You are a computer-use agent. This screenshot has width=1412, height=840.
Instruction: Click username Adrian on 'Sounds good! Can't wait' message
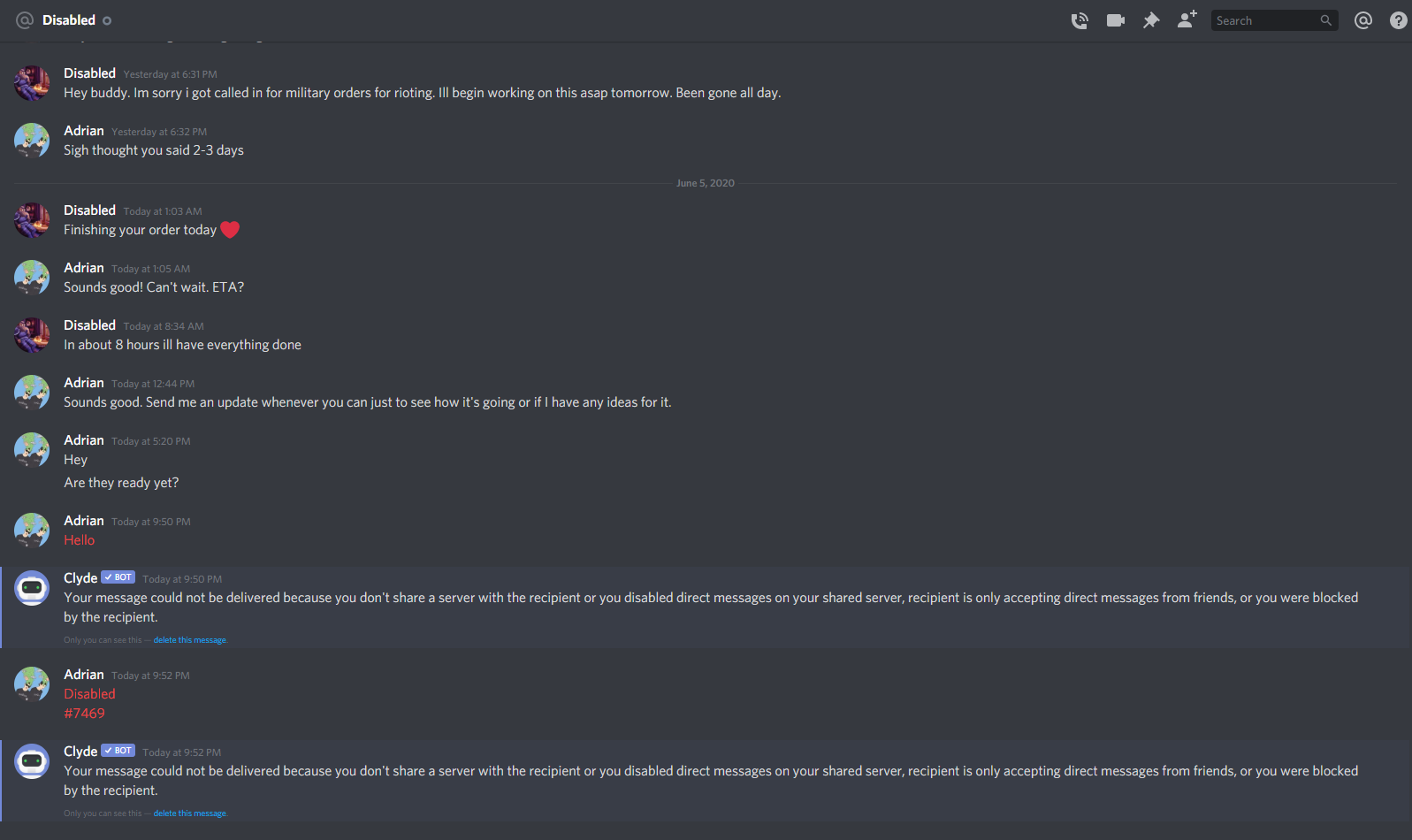pos(84,268)
